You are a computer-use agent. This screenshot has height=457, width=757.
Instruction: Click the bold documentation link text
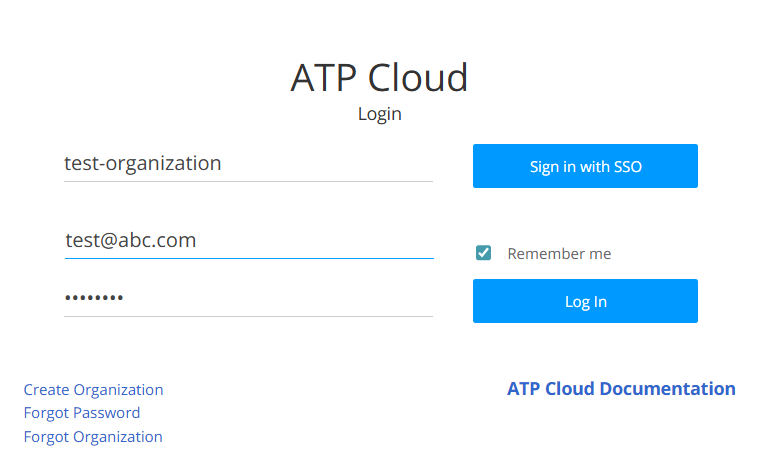[x=621, y=389]
